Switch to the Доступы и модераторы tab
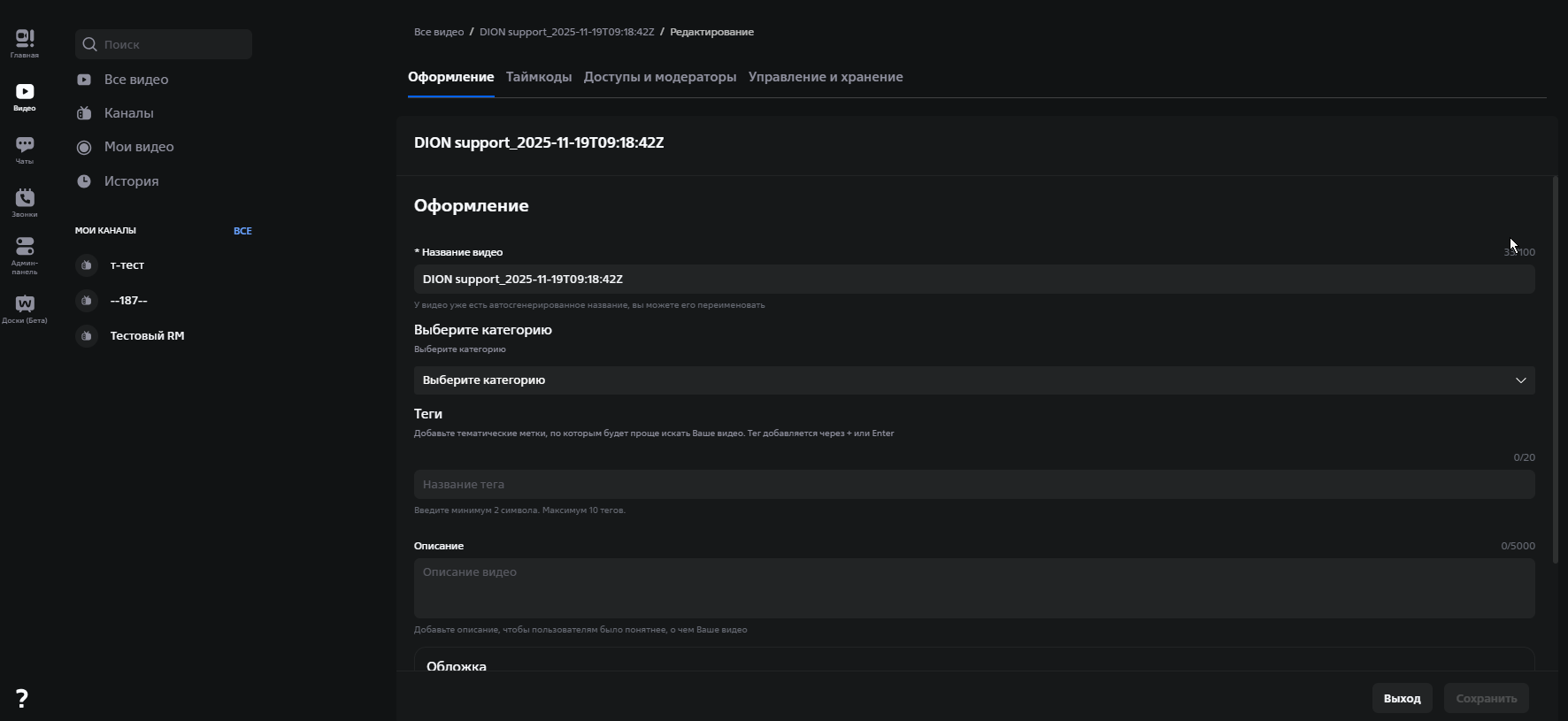This screenshot has height=721, width=1568. click(659, 77)
